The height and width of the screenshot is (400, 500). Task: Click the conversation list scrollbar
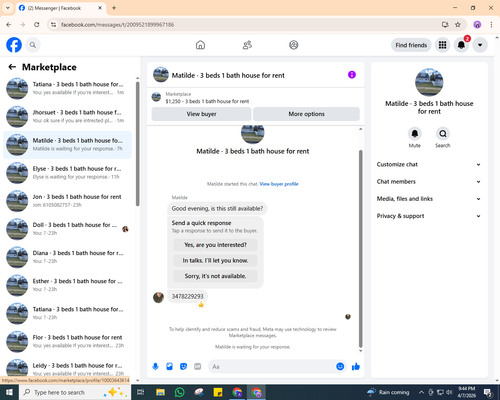138,143
